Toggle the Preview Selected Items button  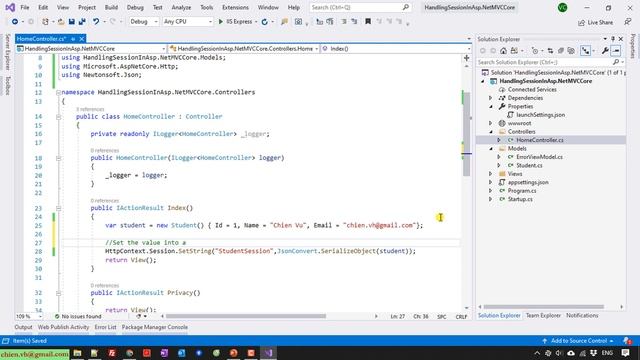pyautogui.click(x=616, y=51)
